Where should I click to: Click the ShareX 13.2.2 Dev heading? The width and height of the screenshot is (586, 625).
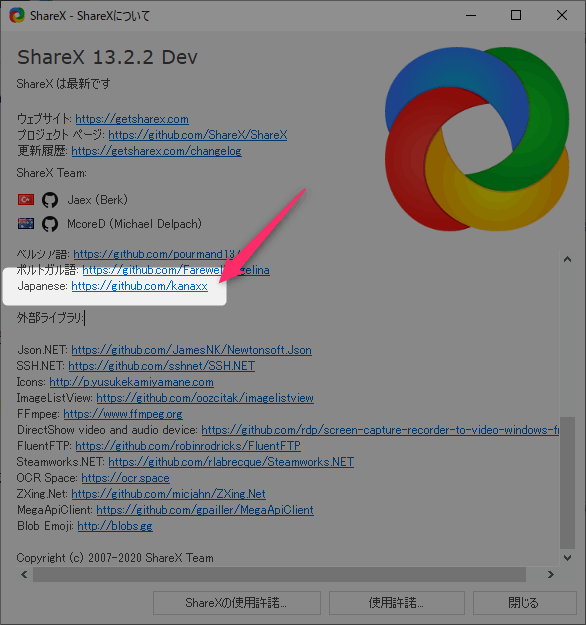pyautogui.click(x=107, y=57)
